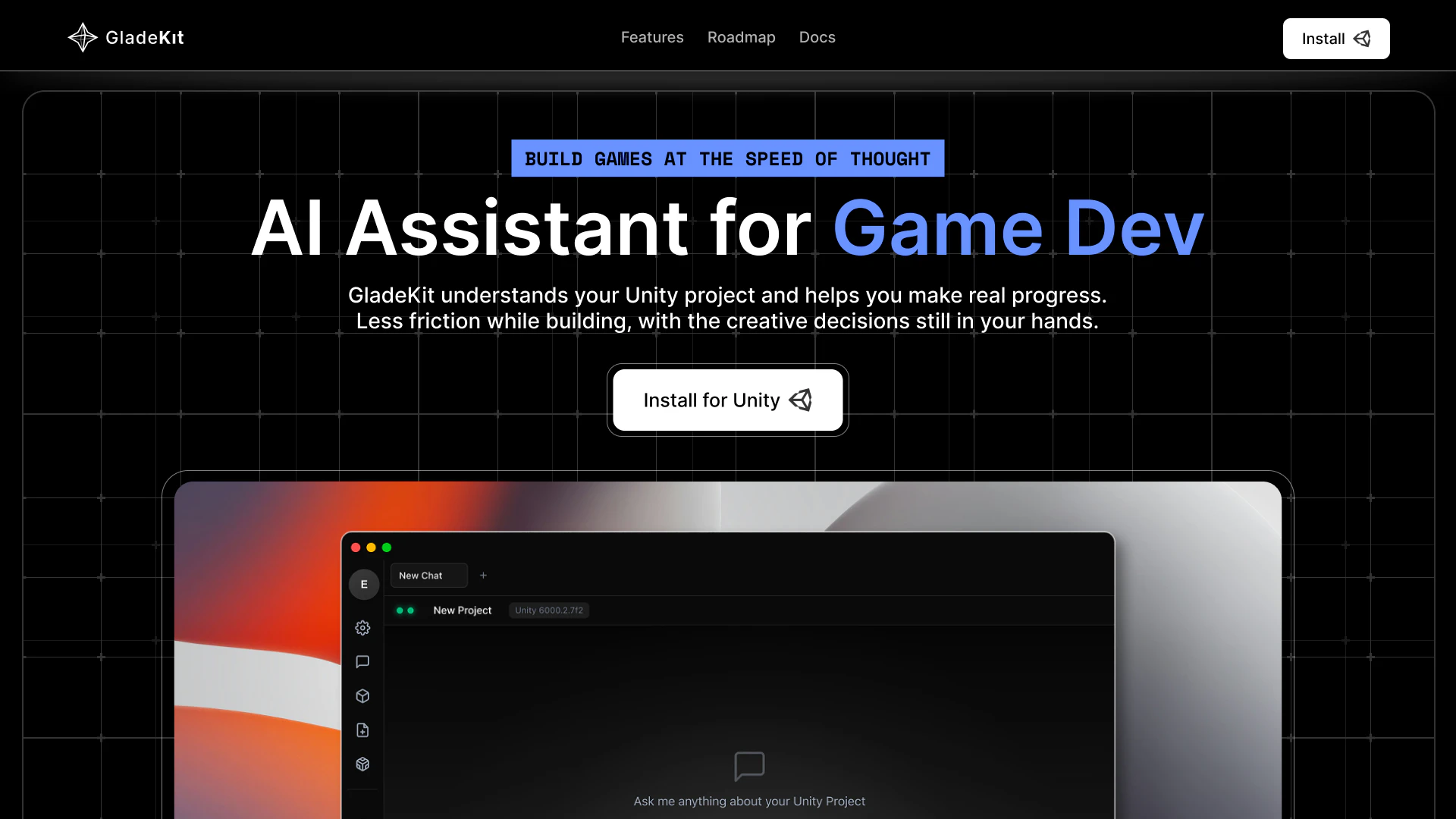This screenshot has height=819, width=1456.
Task: Click the chat bubble above Ask me anything
Action: (749, 766)
